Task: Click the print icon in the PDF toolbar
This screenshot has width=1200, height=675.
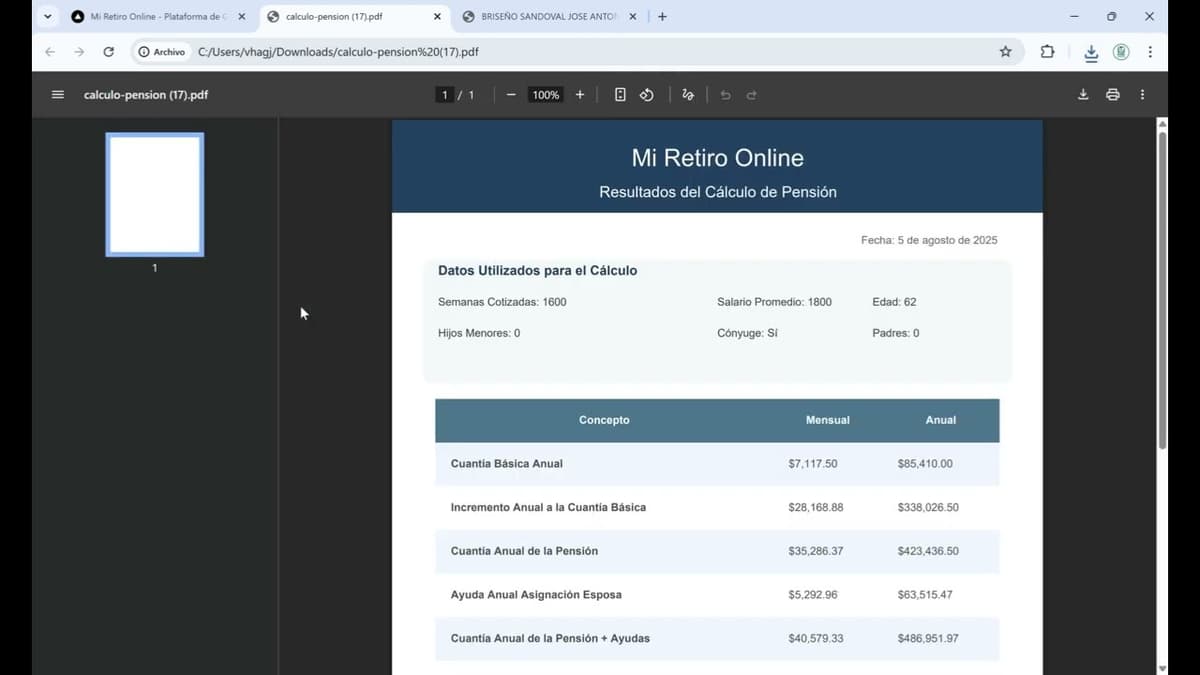Action: [x=1112, y=94]
